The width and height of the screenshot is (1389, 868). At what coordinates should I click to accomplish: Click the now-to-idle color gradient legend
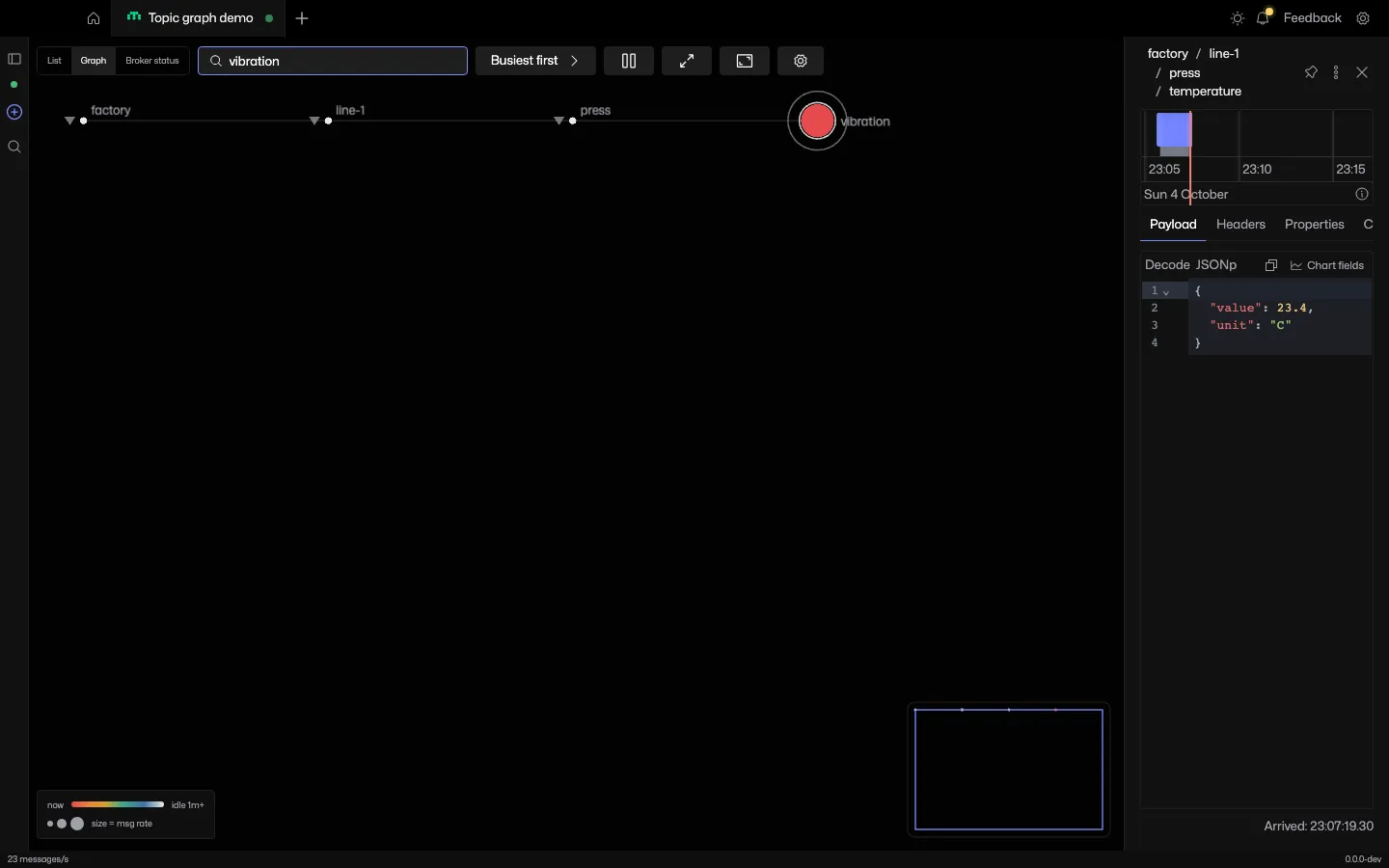pos(118,804)
